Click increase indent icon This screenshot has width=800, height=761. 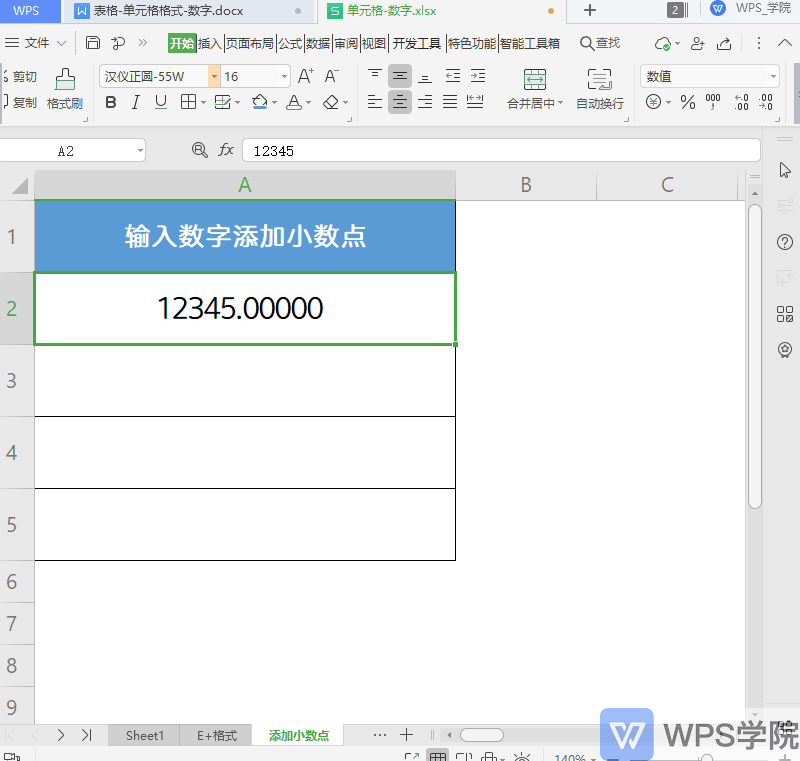[478, 76]
